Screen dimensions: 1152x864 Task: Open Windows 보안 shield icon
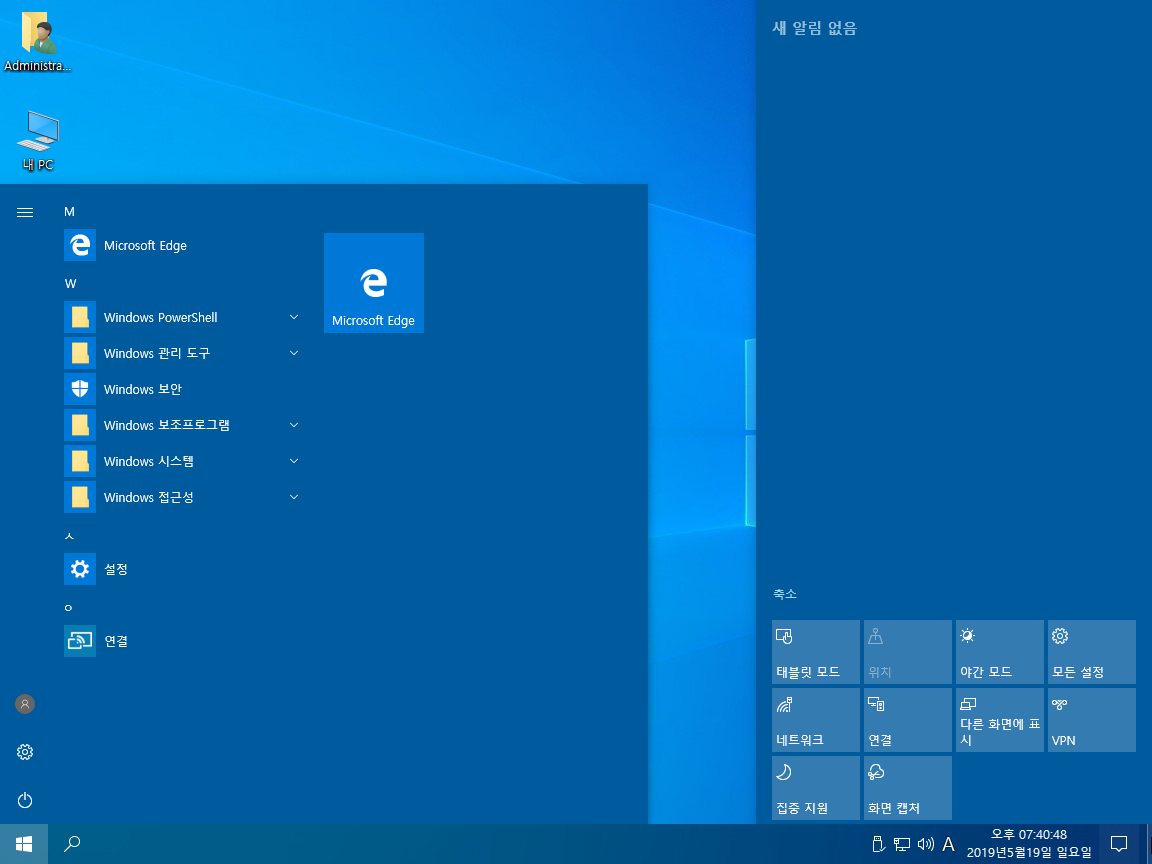click(80, 389)
